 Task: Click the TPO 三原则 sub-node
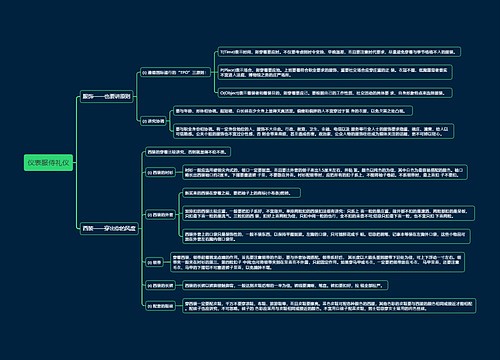175,72
